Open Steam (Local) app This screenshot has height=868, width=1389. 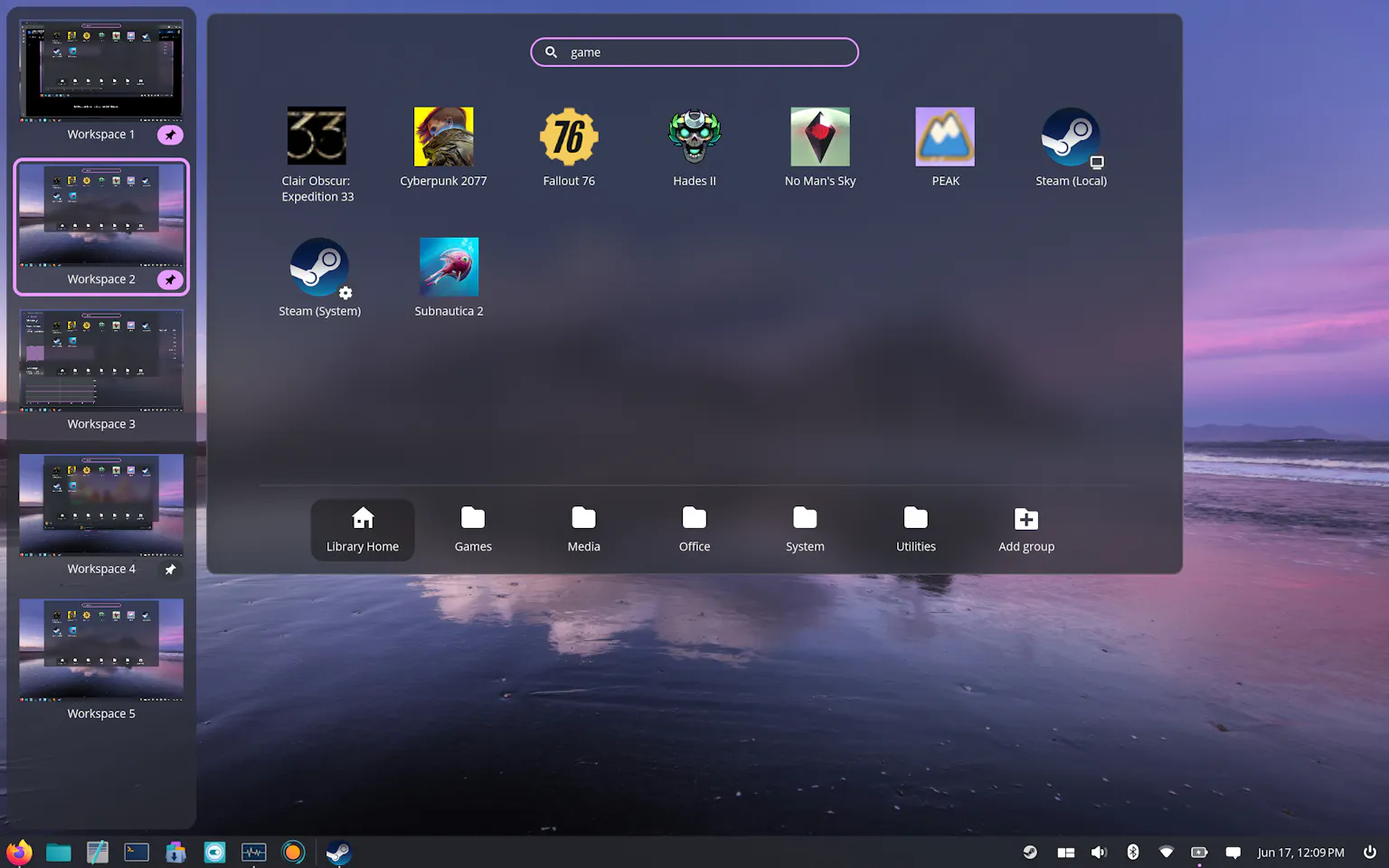1071,147
